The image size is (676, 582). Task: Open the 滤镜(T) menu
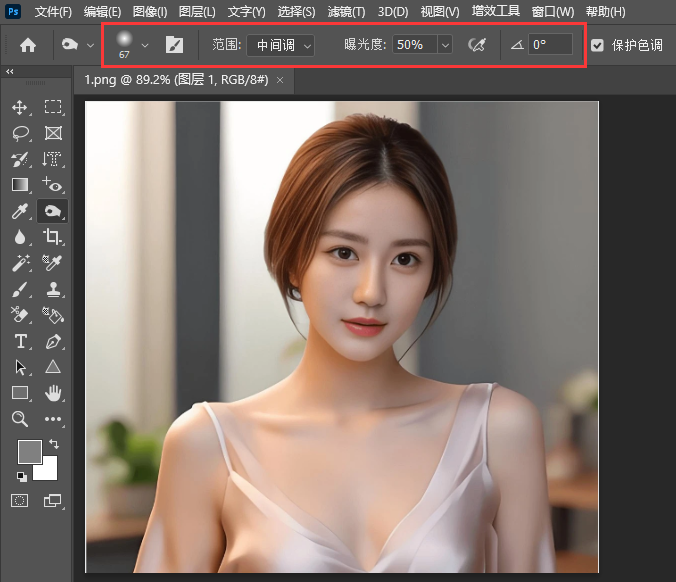point(346,12)
